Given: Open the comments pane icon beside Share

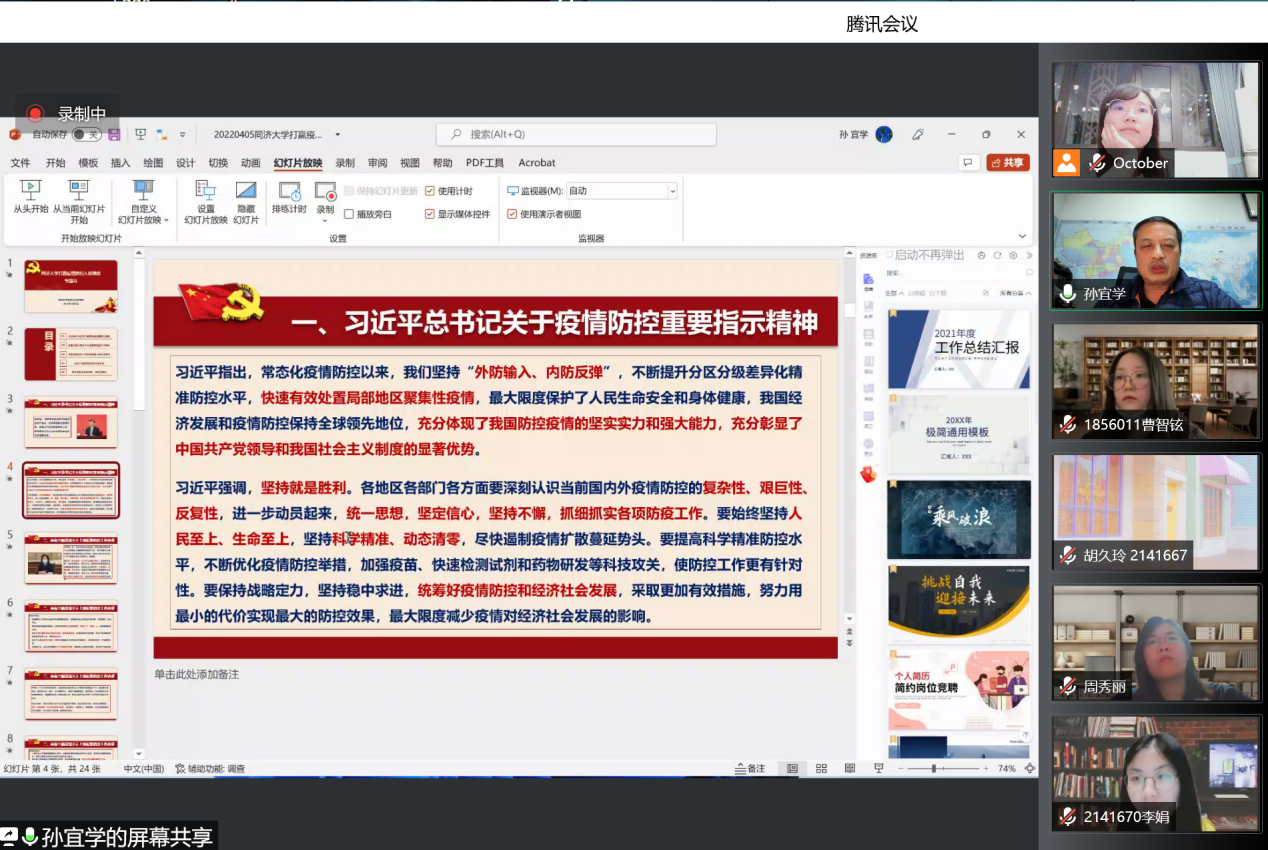Looking at the screenshot, I should (x=967, y=162).
